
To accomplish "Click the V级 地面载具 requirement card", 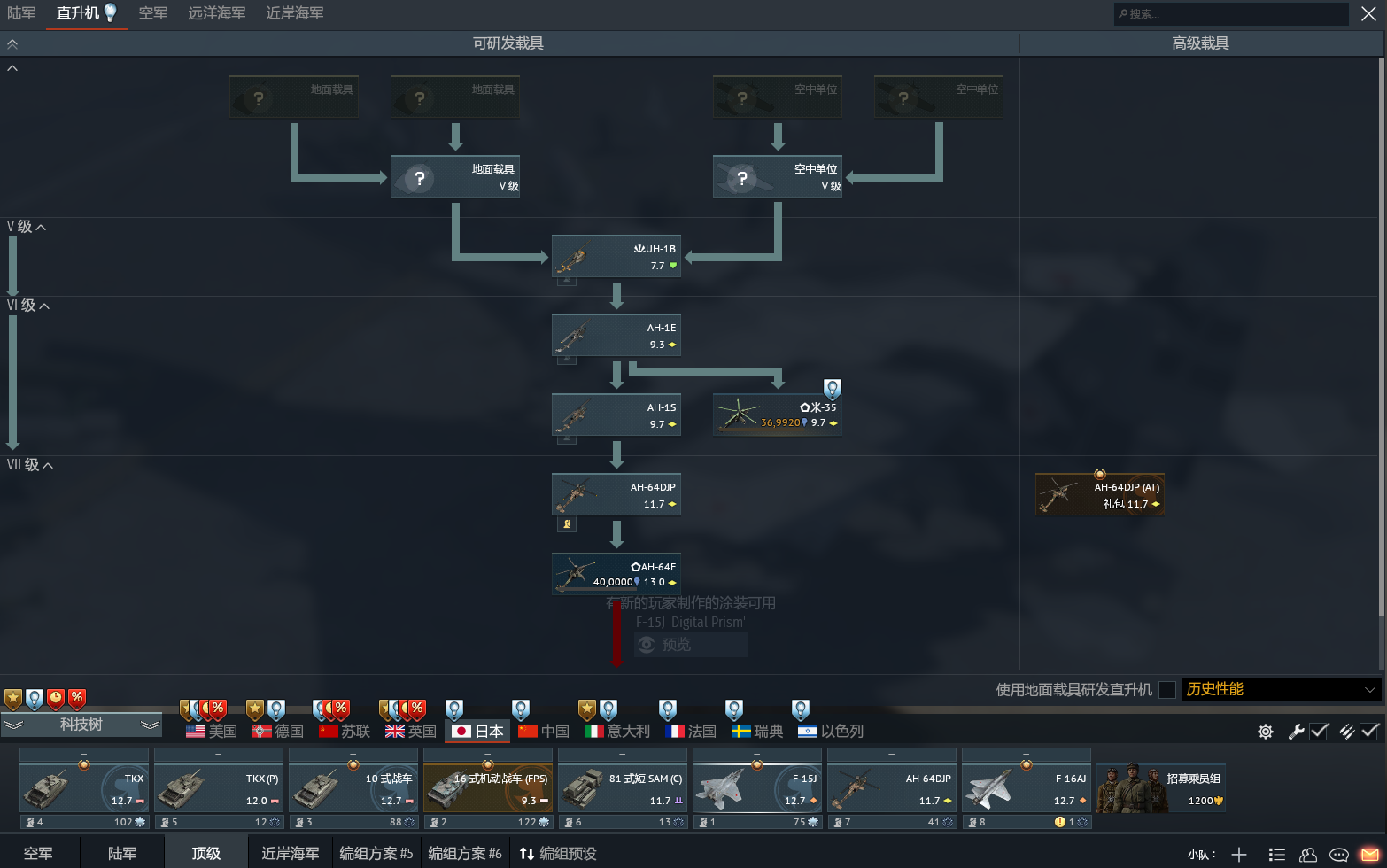I will 455,176.
